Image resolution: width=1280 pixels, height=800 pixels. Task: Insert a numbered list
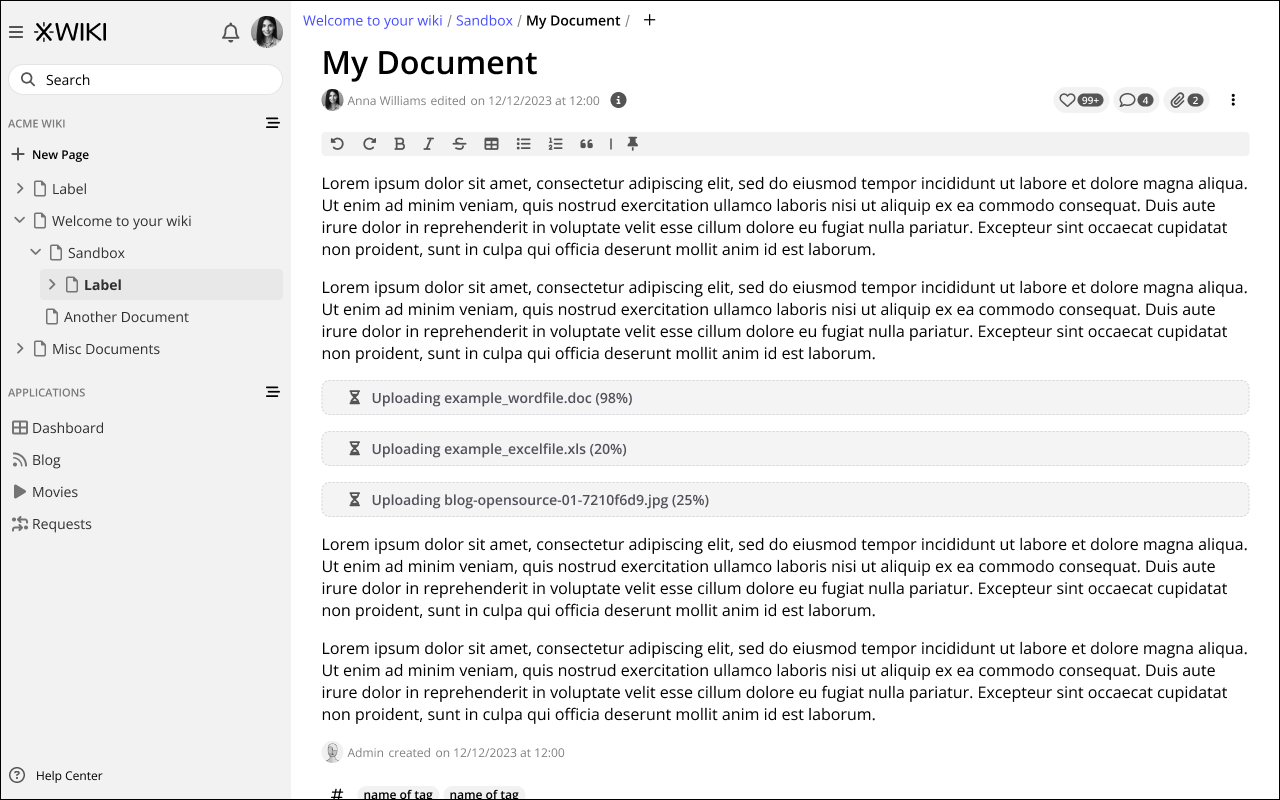point(555,144)
